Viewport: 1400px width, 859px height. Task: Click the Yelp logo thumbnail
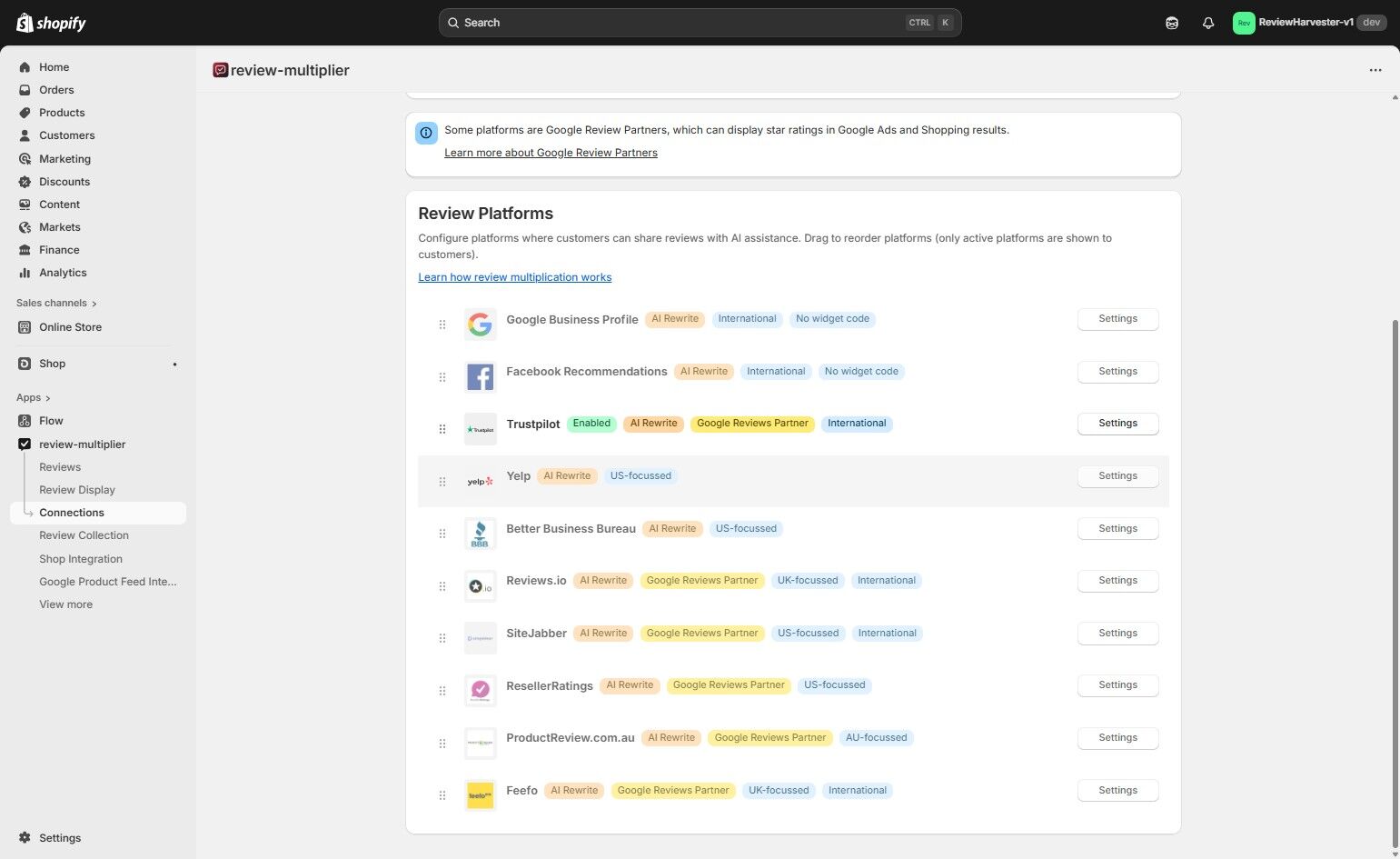pos(481,481)
